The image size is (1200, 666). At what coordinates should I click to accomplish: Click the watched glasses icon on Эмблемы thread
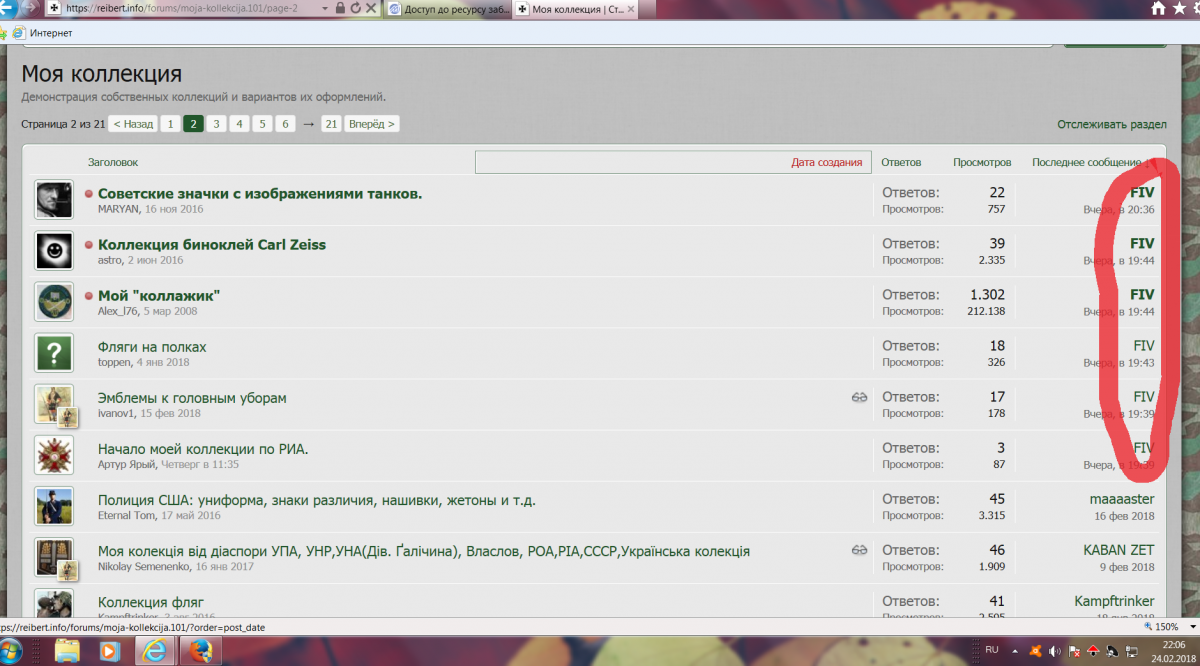coord(859,398)
